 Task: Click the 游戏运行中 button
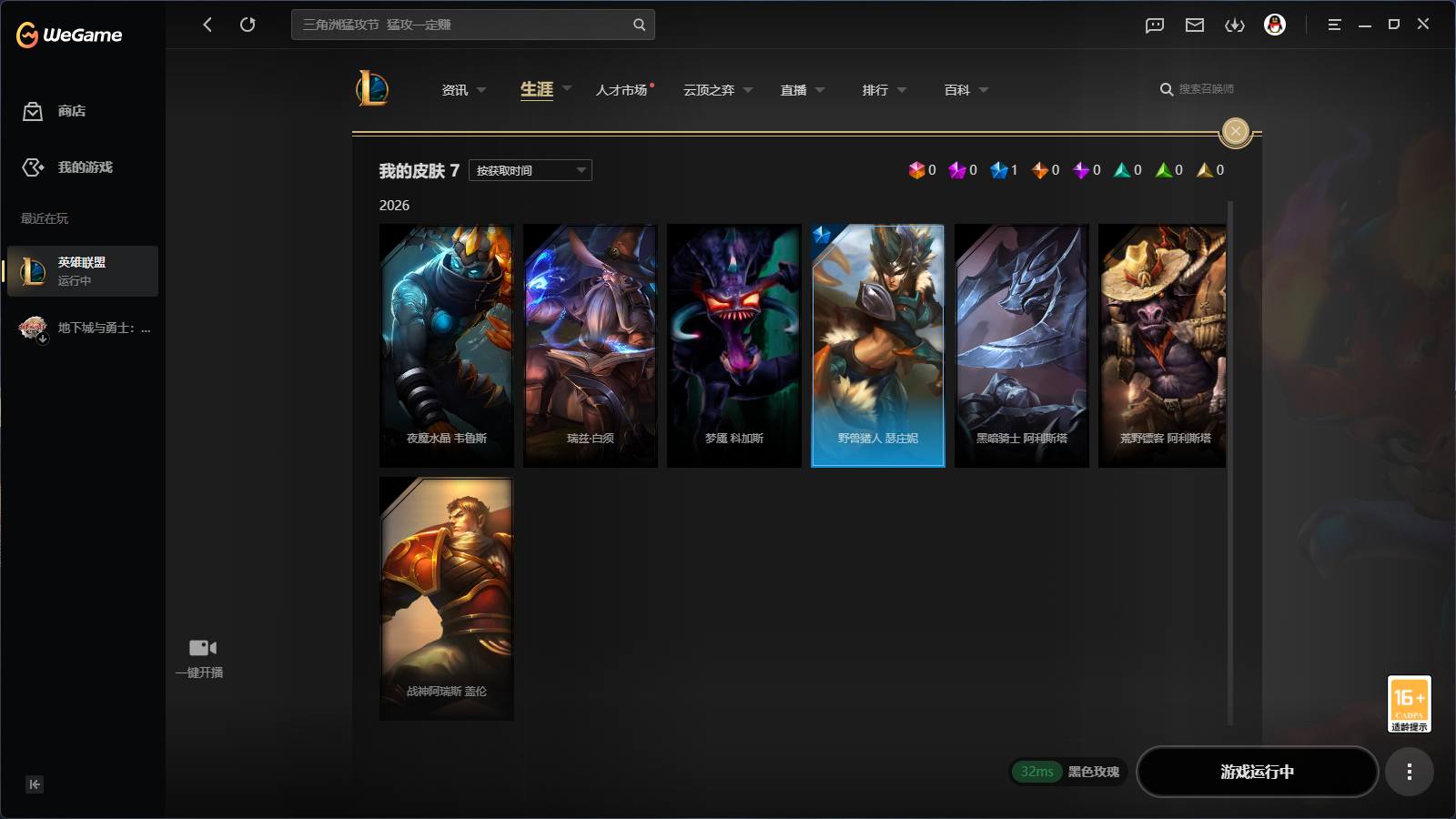click(x=1257, y=772)
